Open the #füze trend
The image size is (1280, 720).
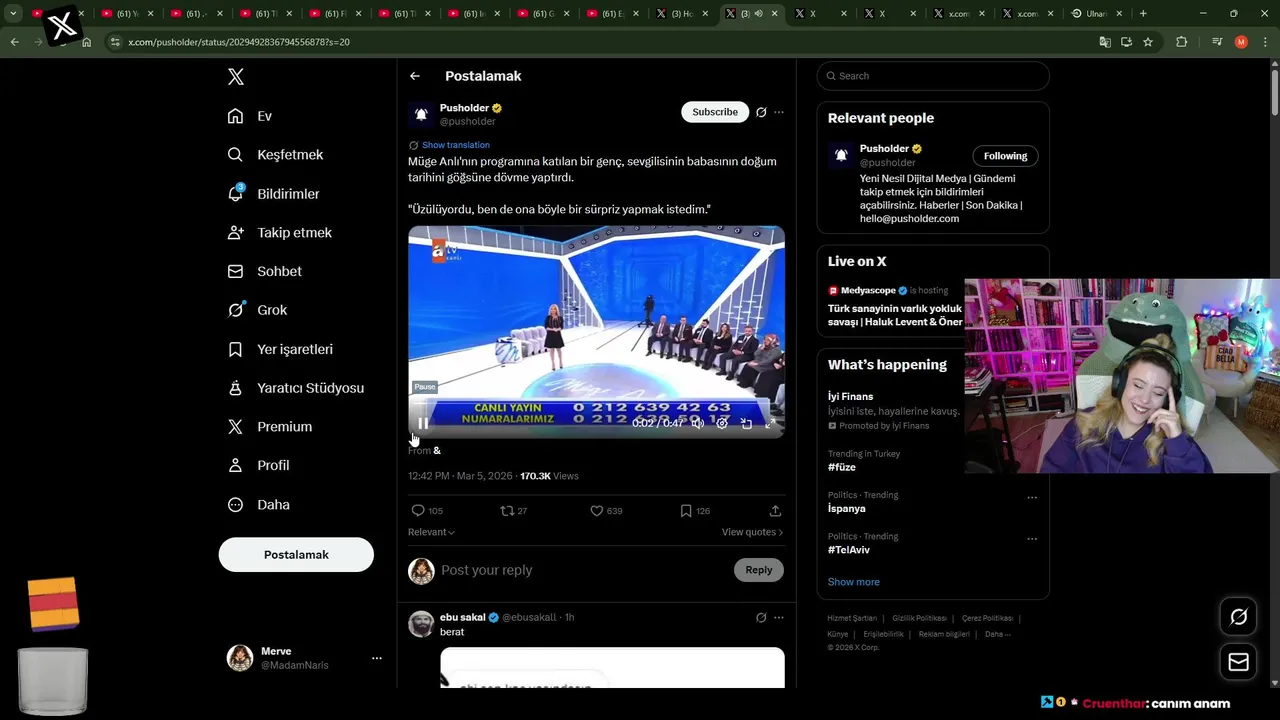842,467
